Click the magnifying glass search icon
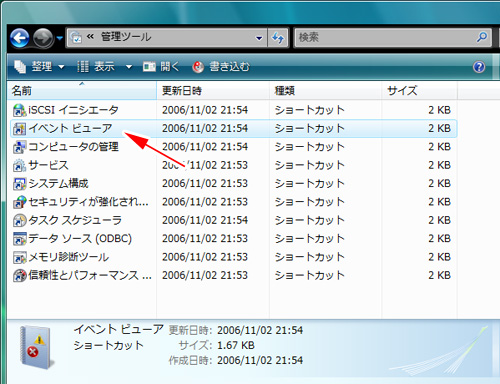The height and width of the screenshot is (384, 500). 482,37
